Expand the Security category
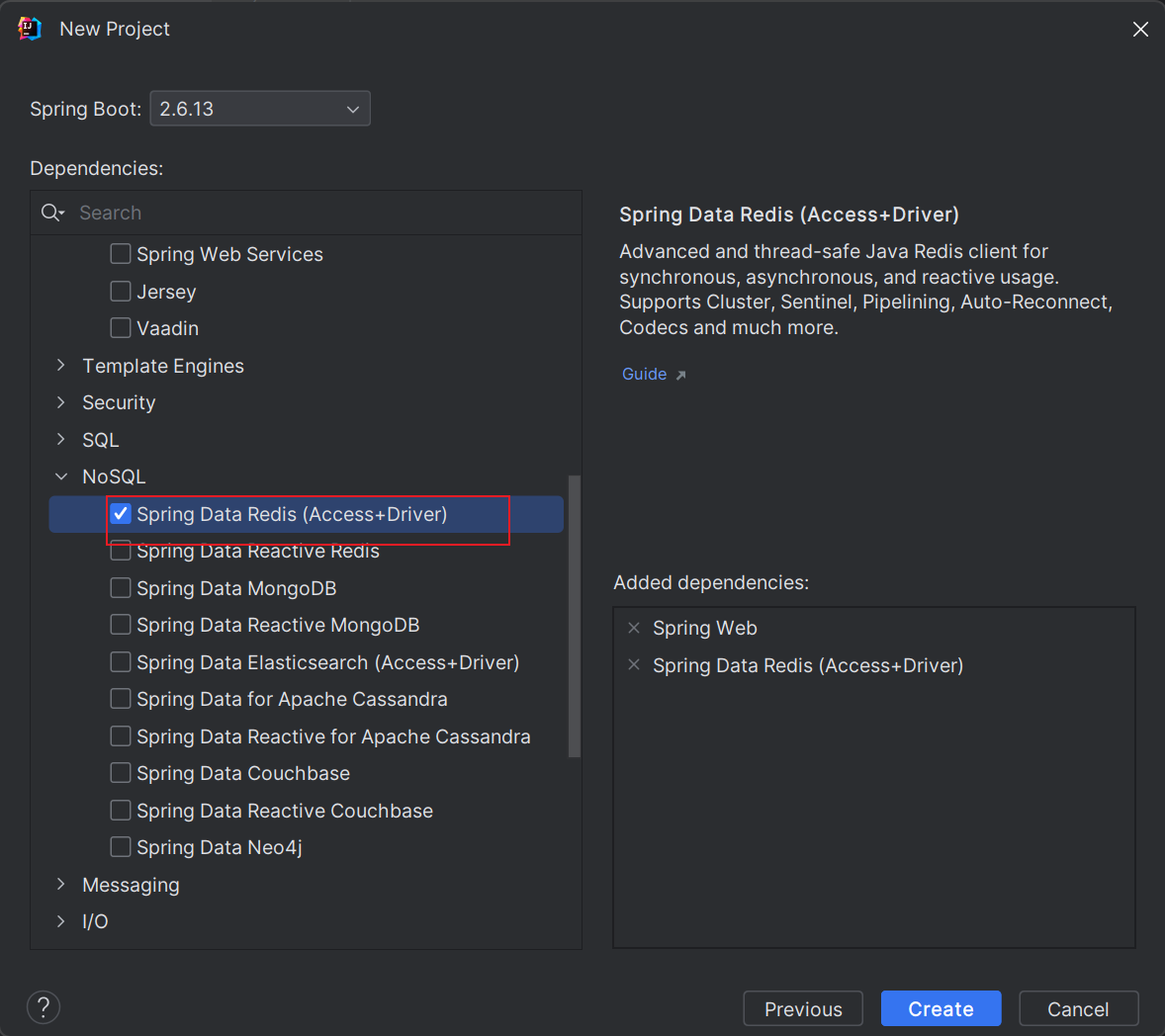This screenshot has height=1036, width=1165. pos(61,402)
